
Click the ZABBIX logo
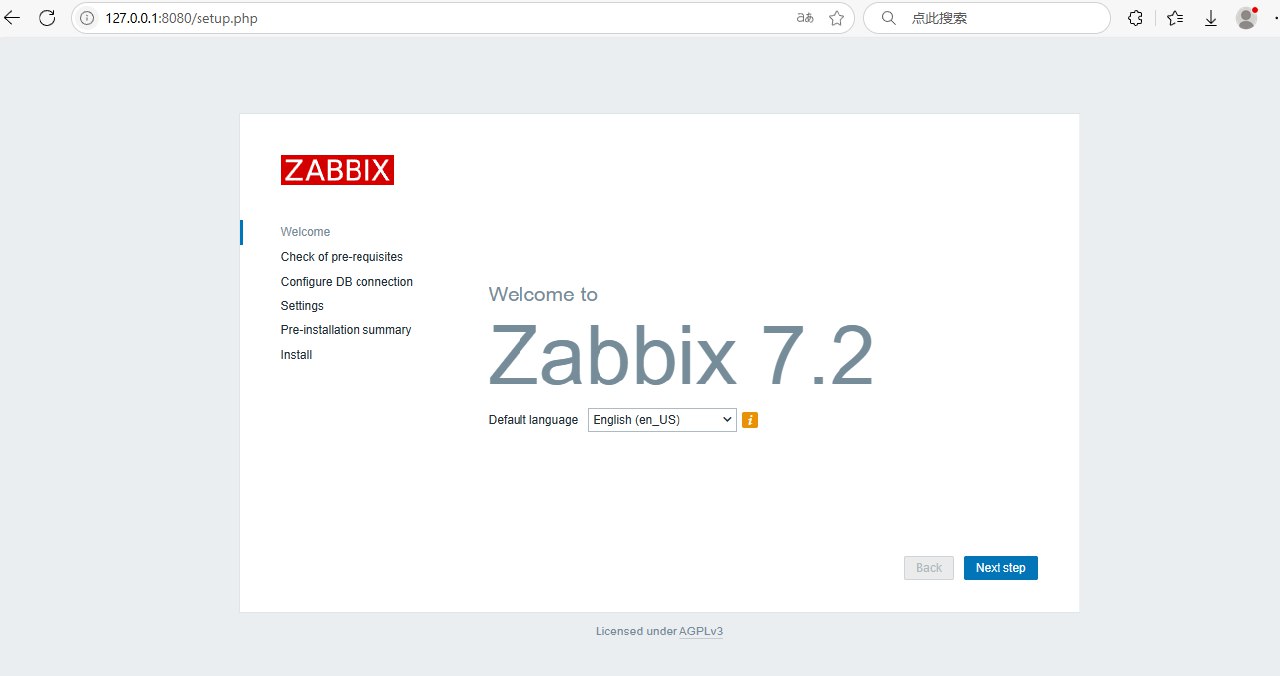tap(337, 170)
